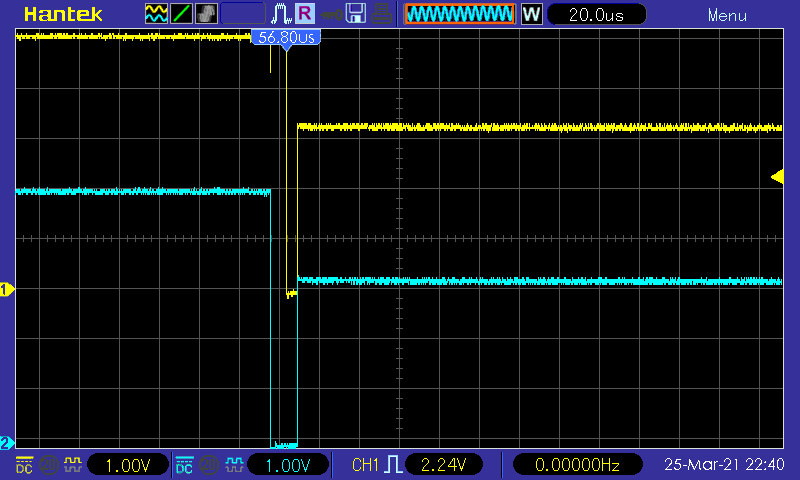
Task: Click the purple R run-status indicator
Action: [x=305, y=14]
